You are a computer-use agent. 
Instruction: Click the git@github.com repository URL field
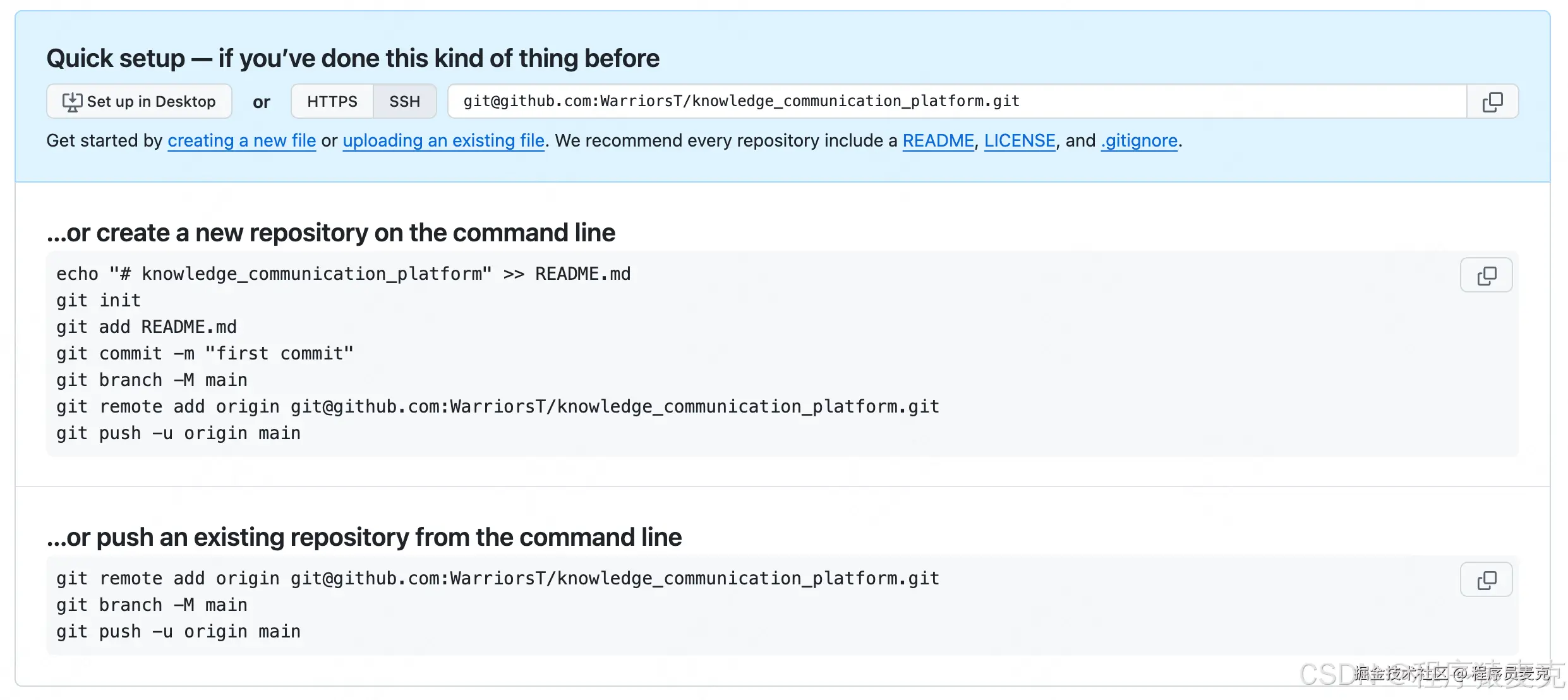740,102
